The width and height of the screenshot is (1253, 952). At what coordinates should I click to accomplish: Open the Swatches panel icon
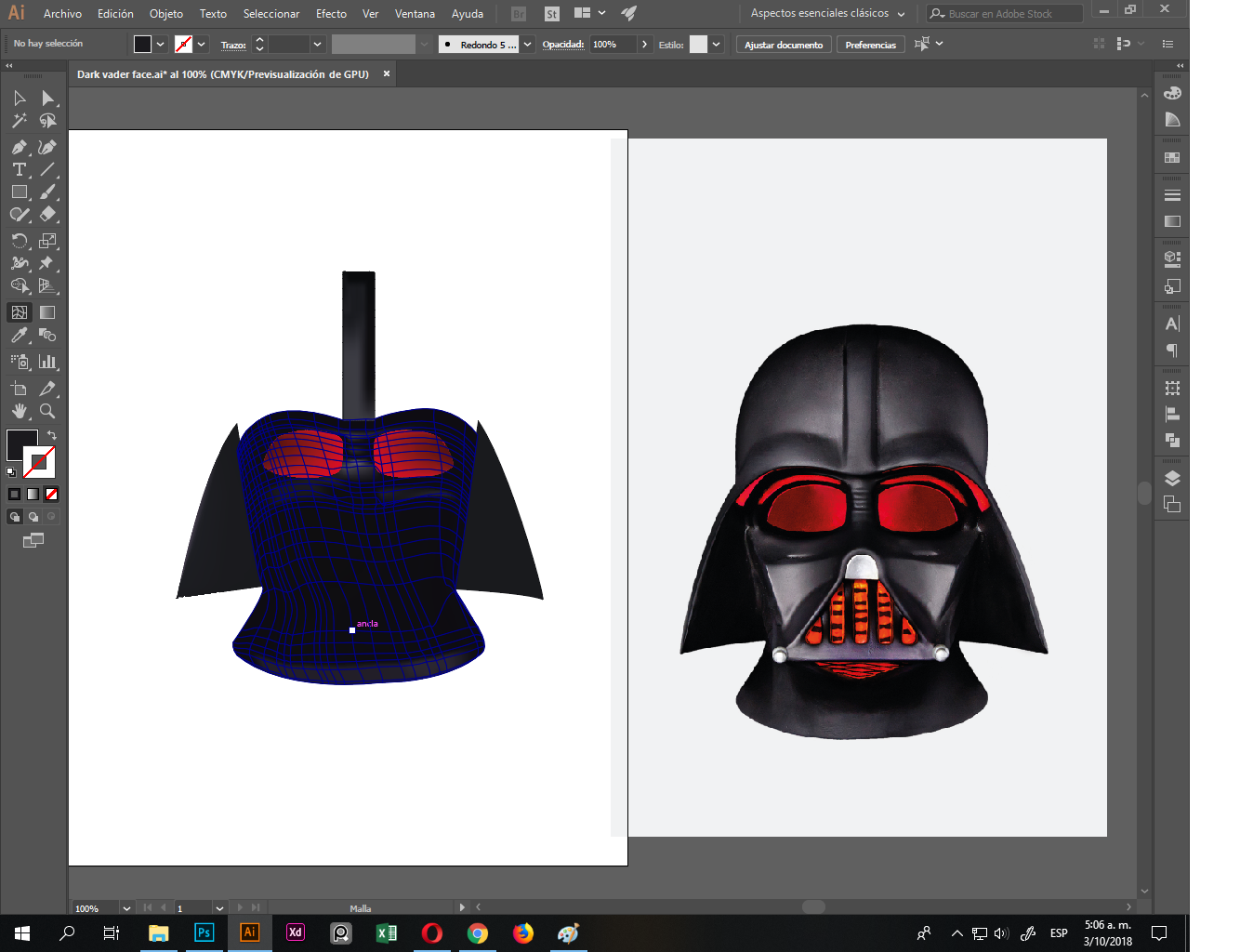pyautogui.click(x=1172, y=157)
